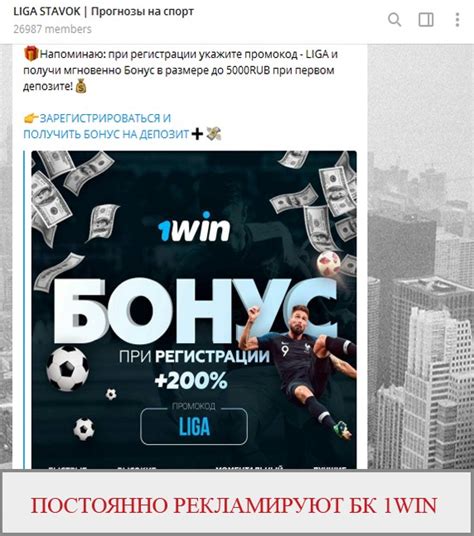Click the money bag emoji

81,86
